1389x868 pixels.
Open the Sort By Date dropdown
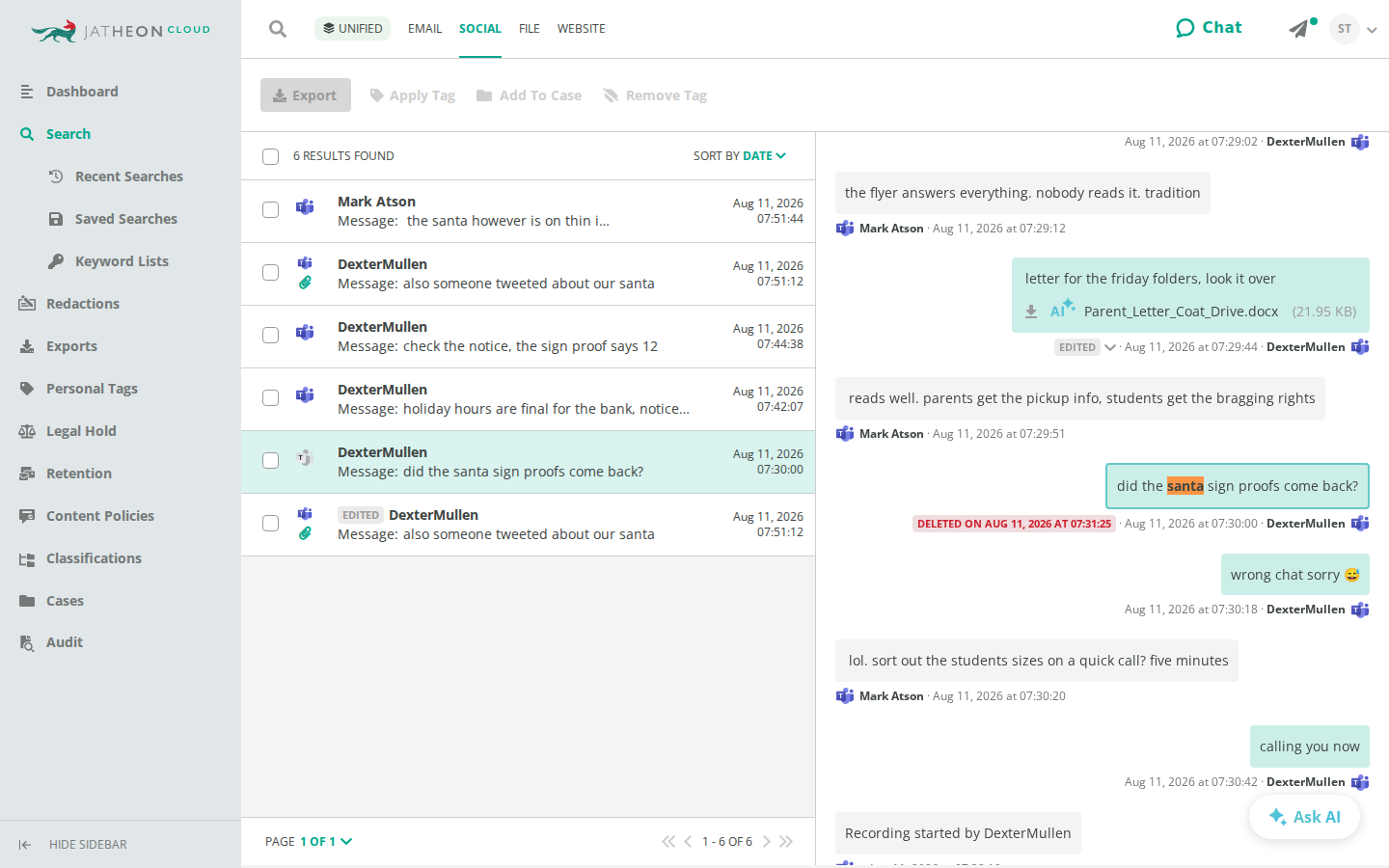(740, 156)
